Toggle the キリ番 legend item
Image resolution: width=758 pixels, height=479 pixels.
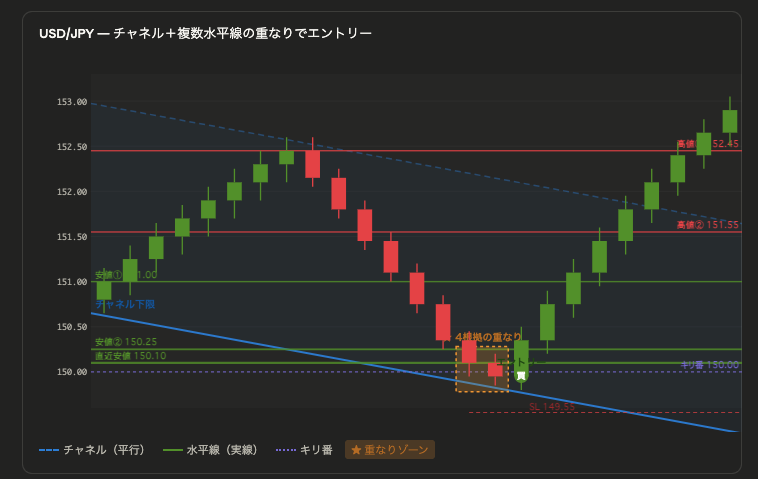pyautogui.click(x=303, y=450)
